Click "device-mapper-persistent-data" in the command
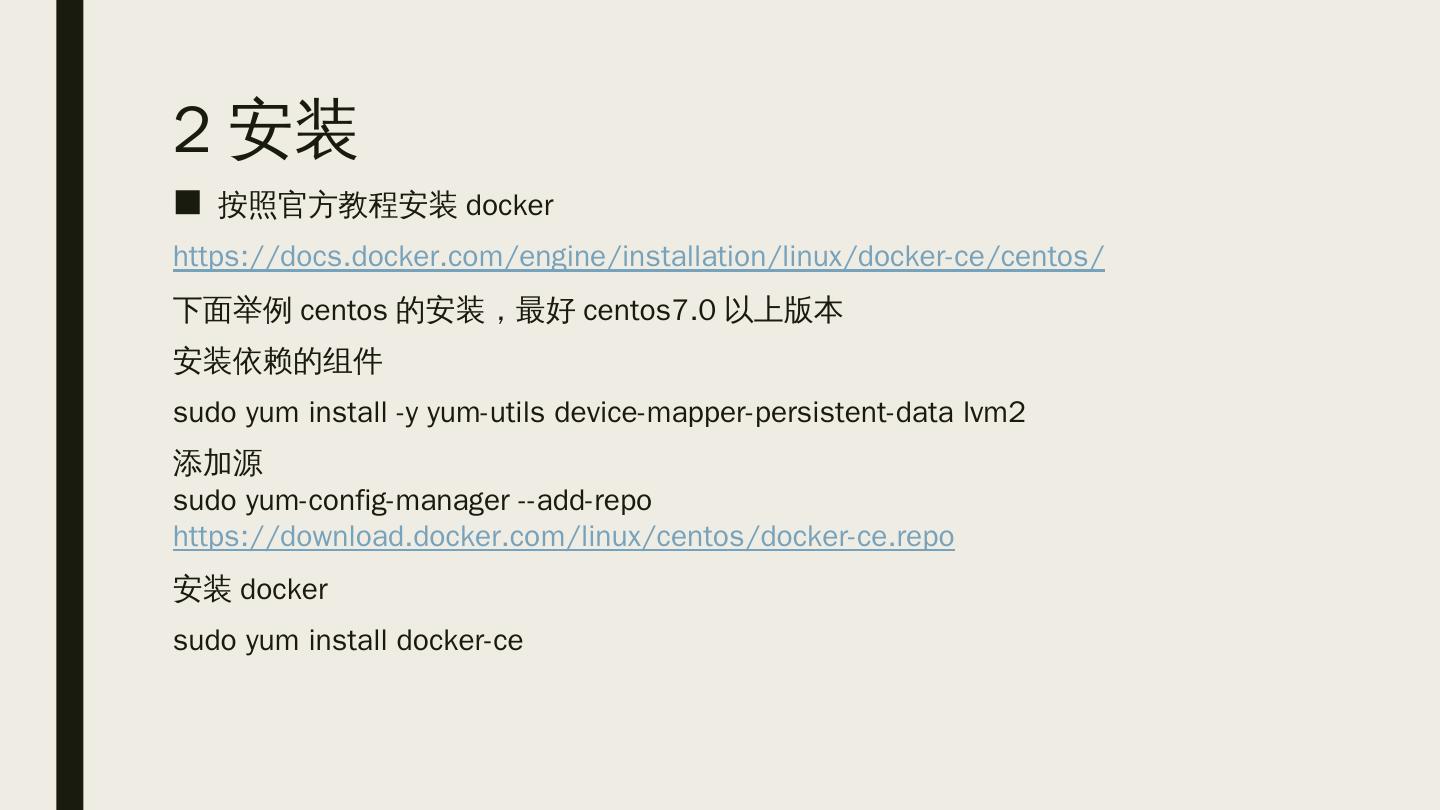The height and width of the screenshot is (810, 1440). (753, 413)
